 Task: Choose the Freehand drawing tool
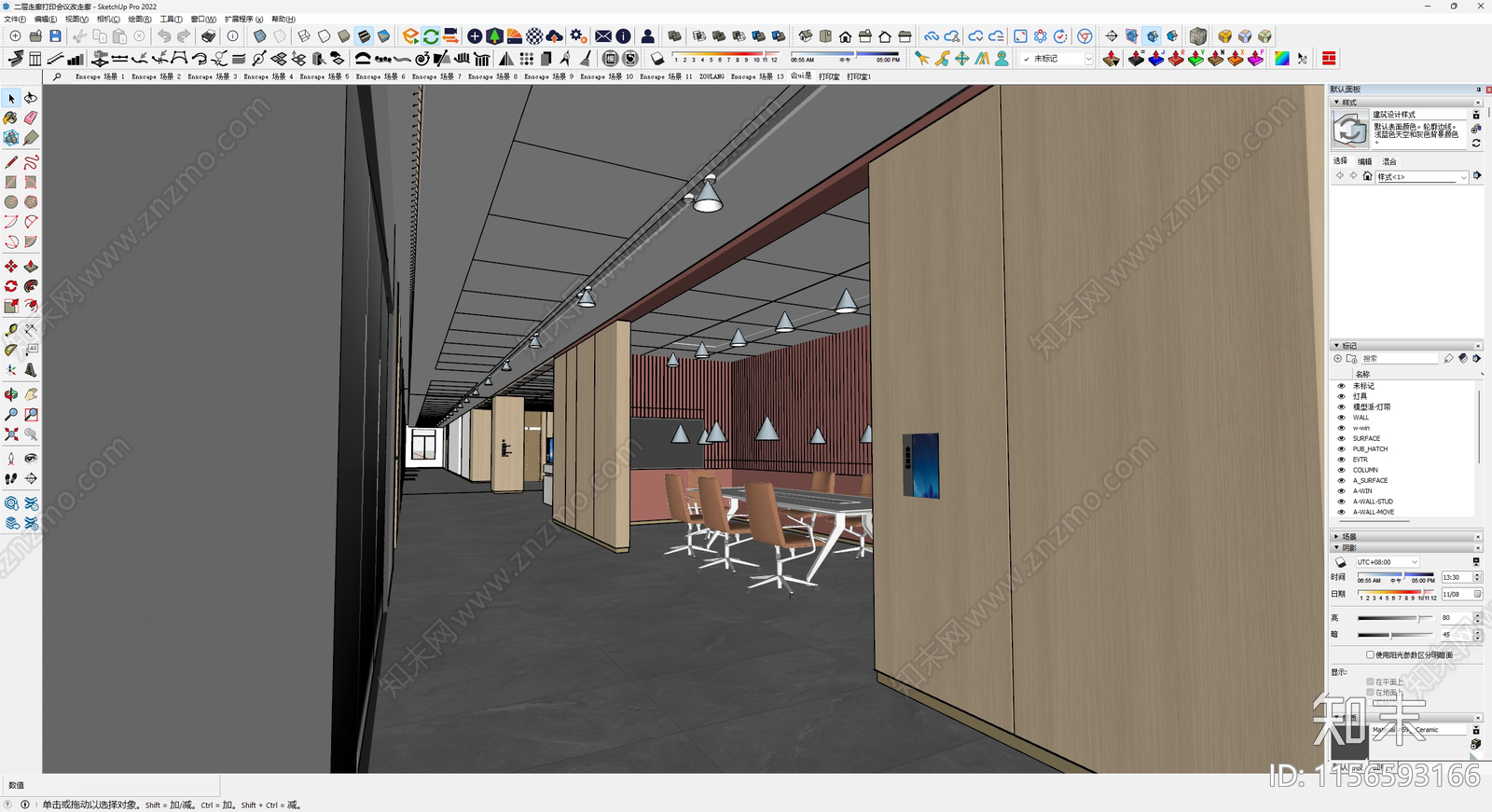(31, 162)
